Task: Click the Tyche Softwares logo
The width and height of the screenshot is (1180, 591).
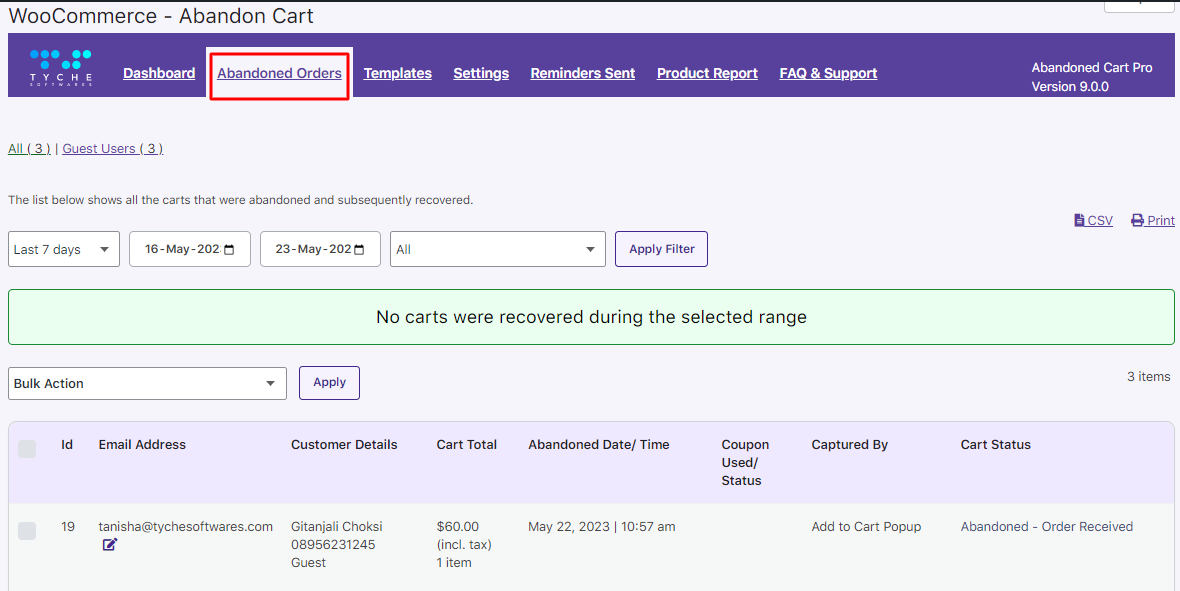Action: tap(61, 69)
